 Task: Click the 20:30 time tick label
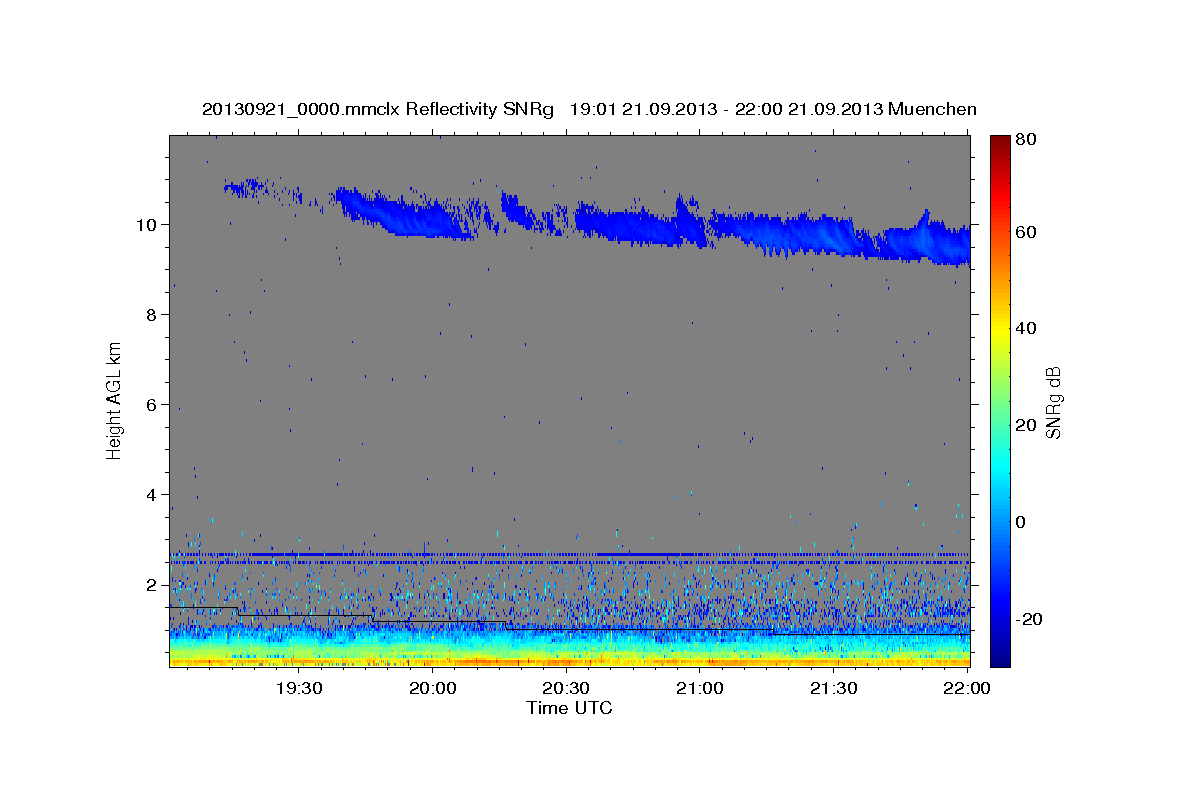(565, 688)
